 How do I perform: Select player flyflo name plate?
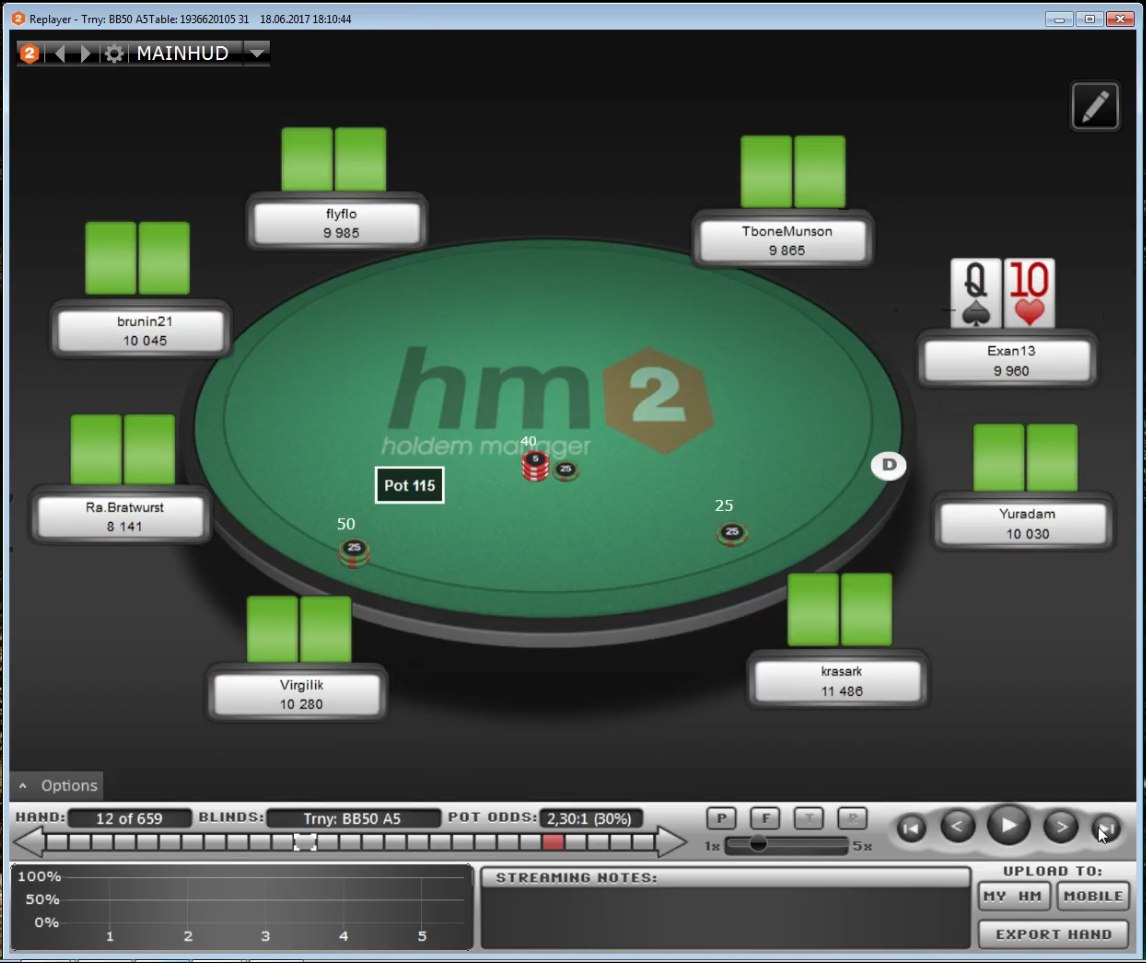337,223
